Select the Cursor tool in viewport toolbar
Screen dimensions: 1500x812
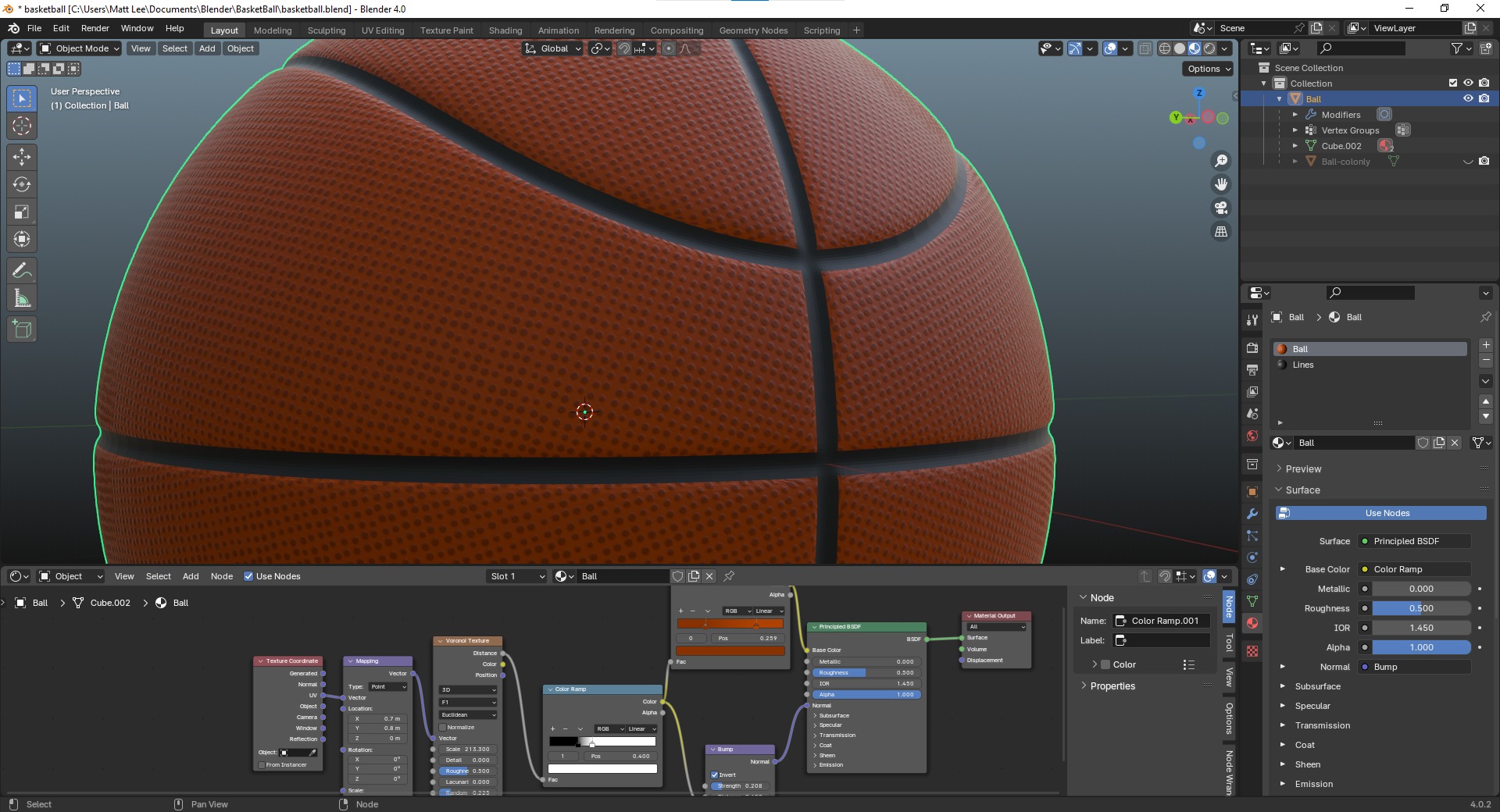[22, 126]
